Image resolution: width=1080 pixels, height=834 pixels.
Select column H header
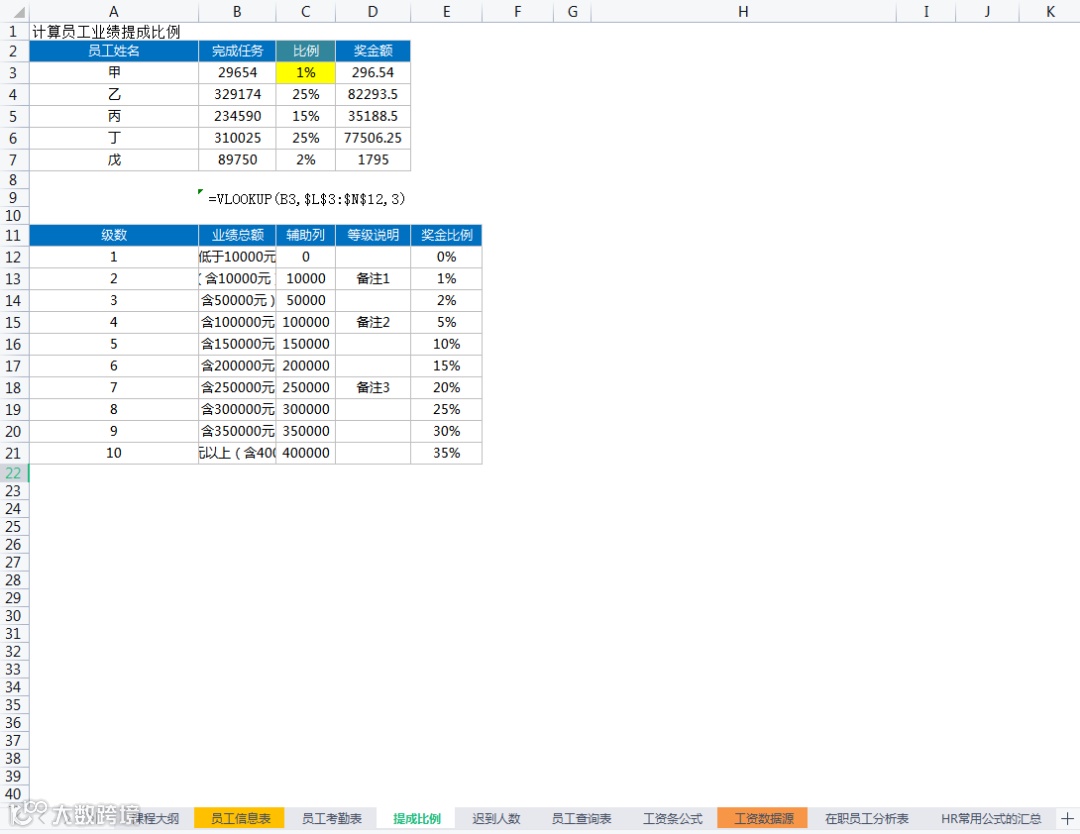tap(743, 12)
